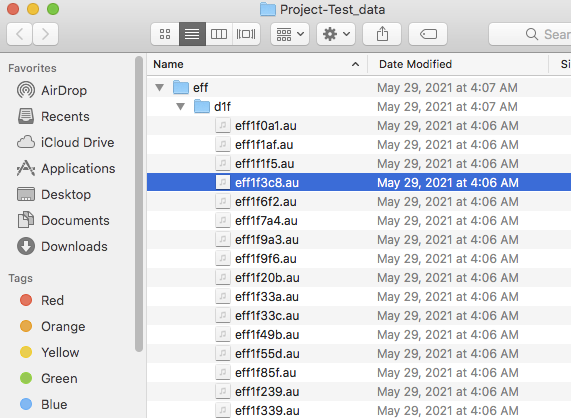Click the audio file icon of eff1f0a1.au
The height and width of the screenshot is (418, 571).
223,126
